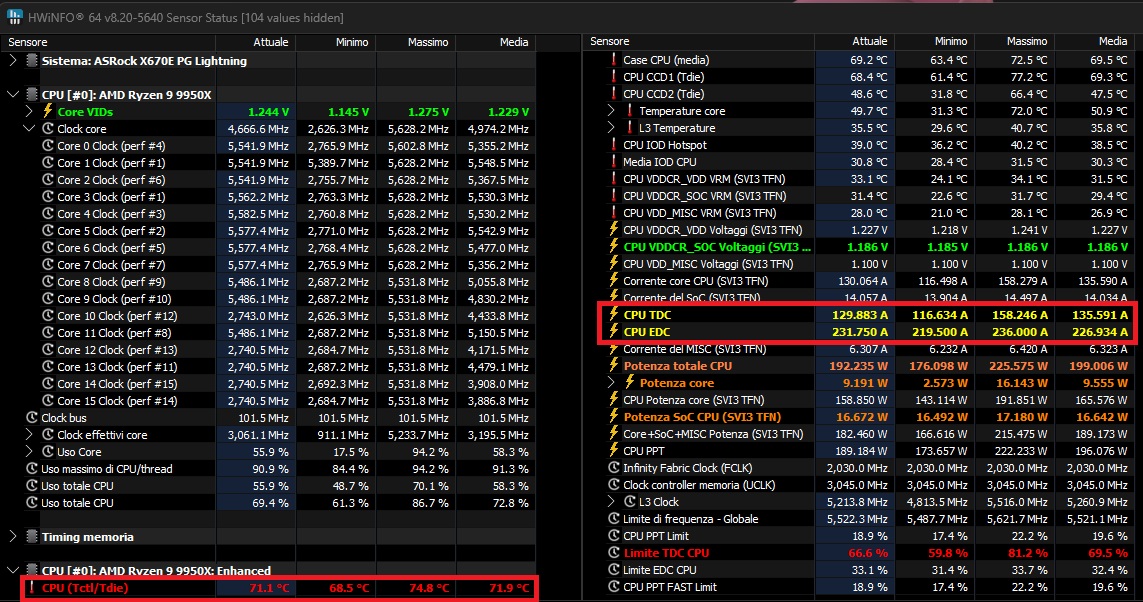Collapse the Clock core tree branch
This screenshot has width=1143, height=602.
pos(29,128)
